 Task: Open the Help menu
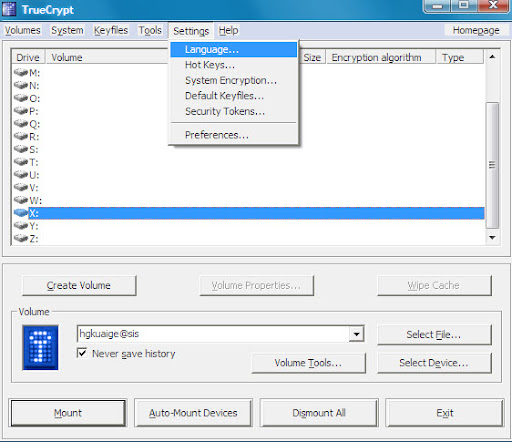tap(228, 30)
